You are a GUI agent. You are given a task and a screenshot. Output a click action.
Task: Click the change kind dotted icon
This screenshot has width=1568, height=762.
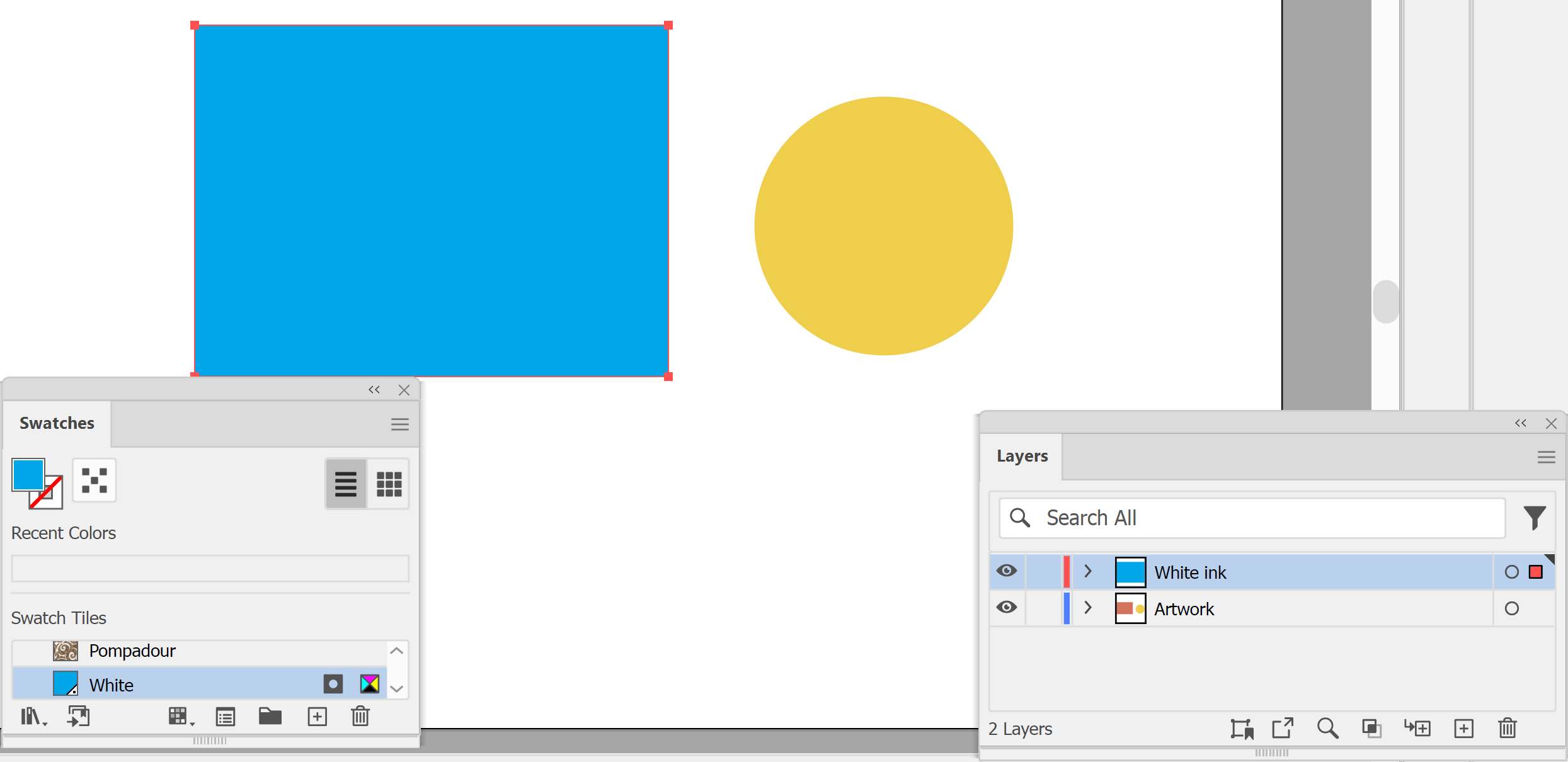pos(94,481)
